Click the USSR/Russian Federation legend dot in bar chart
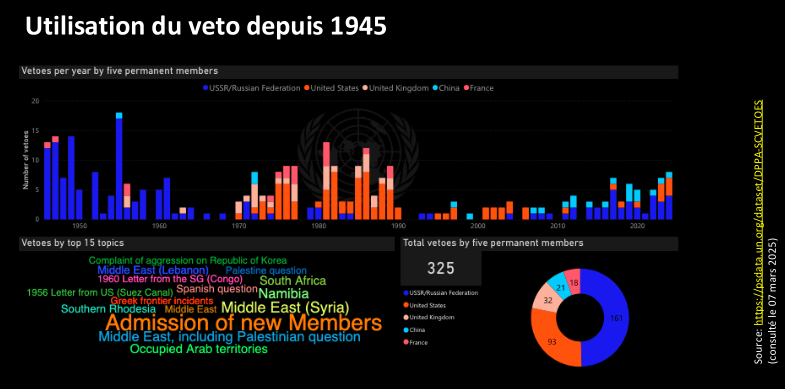This screenshot has width=785, height=389. pos(205,88)
